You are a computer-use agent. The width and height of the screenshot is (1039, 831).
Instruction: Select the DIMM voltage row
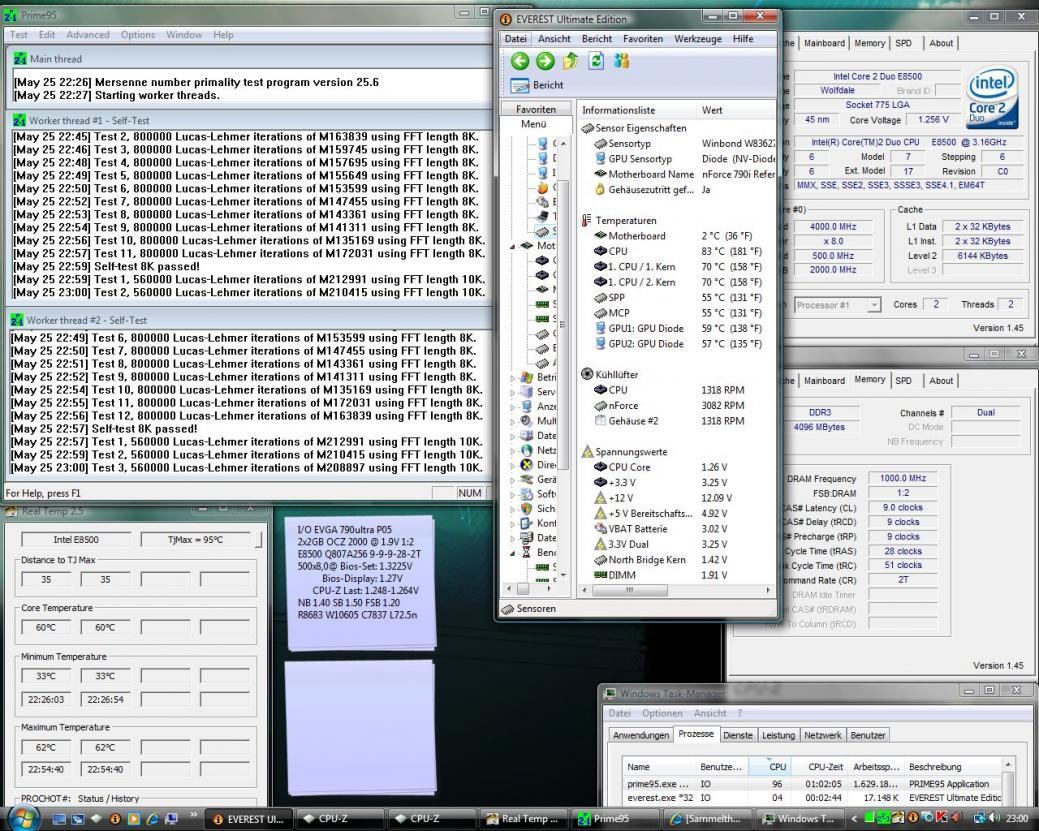(684, 575)
